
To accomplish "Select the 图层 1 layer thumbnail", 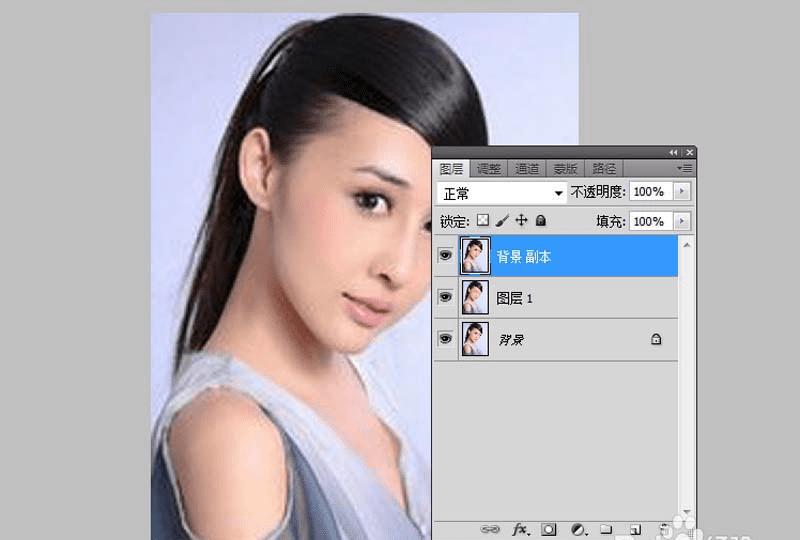I will [x=475, y=297].
